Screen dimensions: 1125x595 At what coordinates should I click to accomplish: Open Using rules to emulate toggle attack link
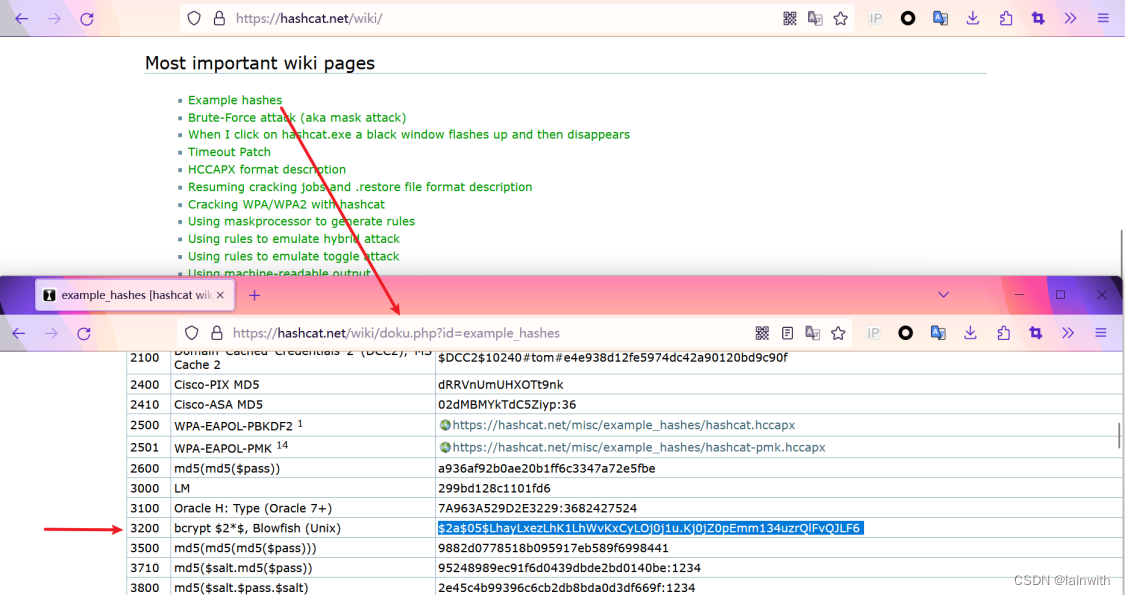click(x=293, y=256)
